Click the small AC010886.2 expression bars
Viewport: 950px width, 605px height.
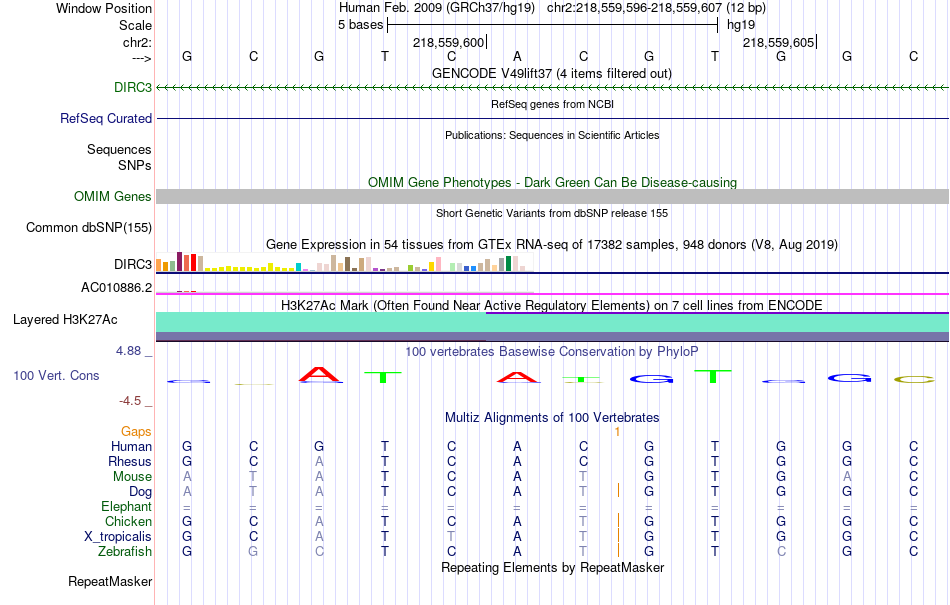point(187,291)
